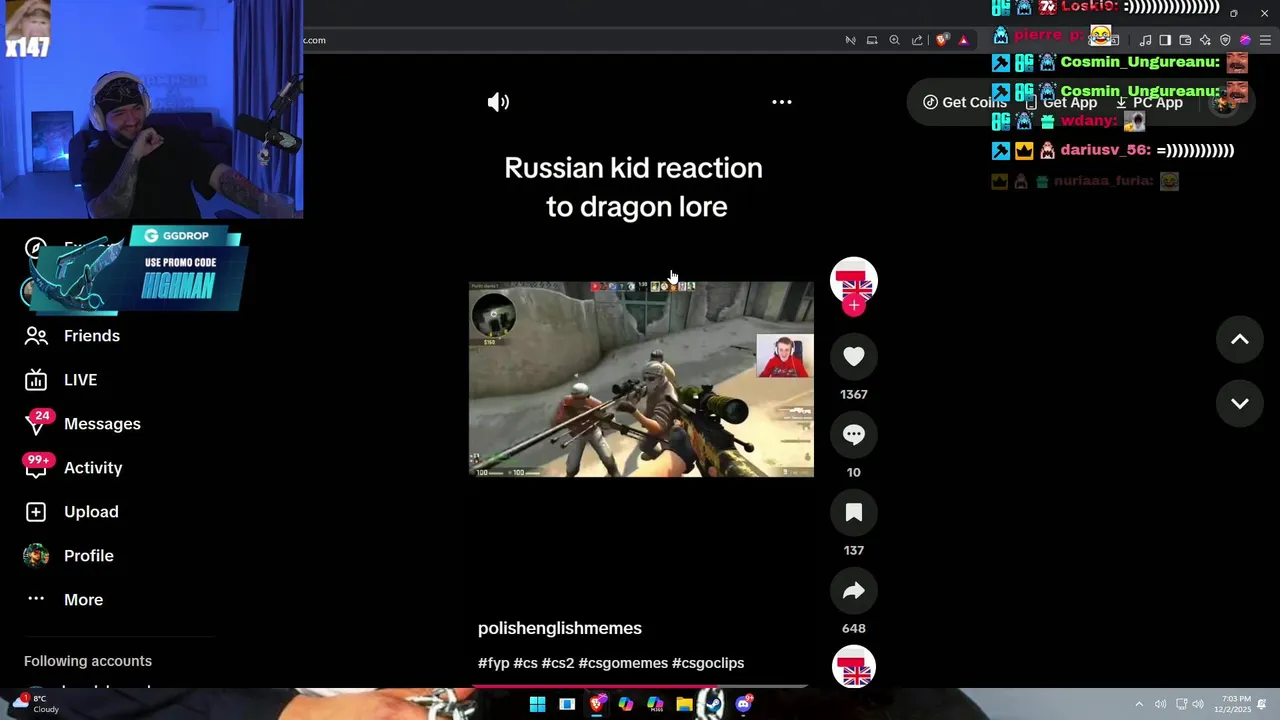Go to previous video with up chevron
1280x720 pixels.
click(x=1240, y=340)
